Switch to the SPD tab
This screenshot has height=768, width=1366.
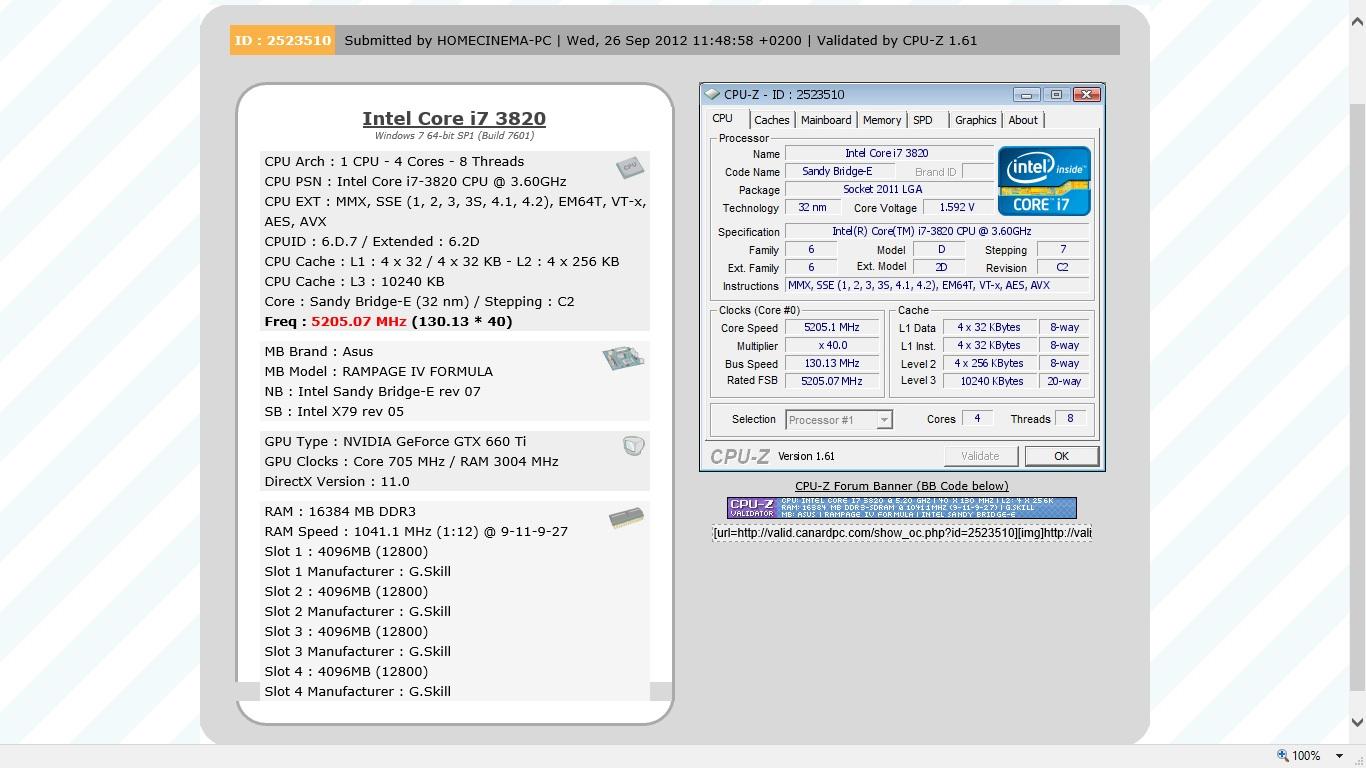point(923,120)
